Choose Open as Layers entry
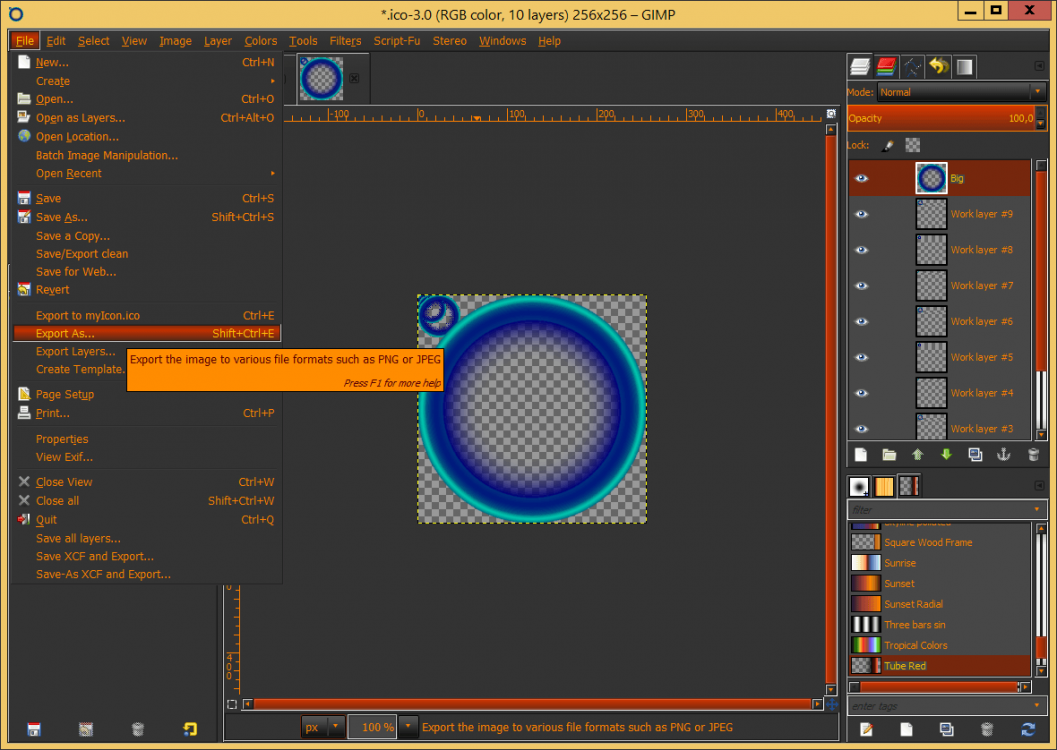The width and height of the screenshot is (1057, 750). [146, 118]
